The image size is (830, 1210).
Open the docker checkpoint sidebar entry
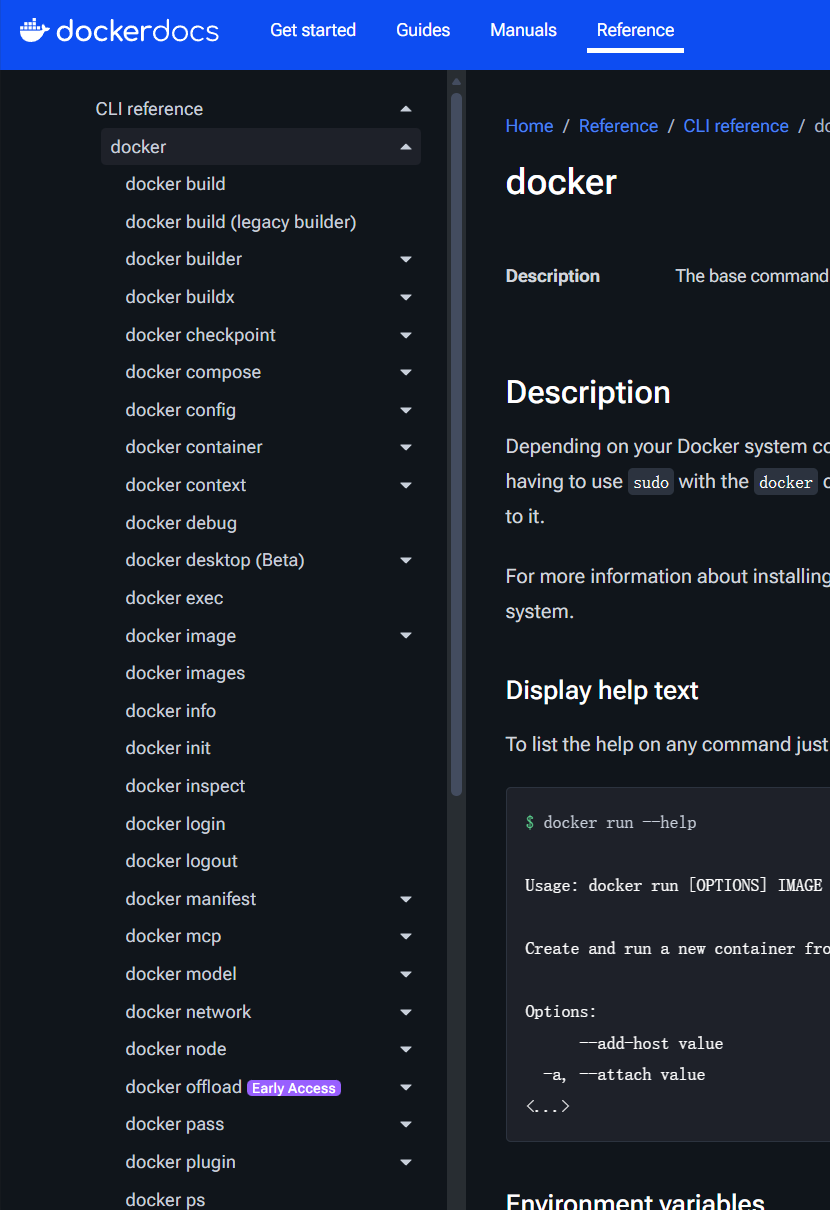click(200, 335)
